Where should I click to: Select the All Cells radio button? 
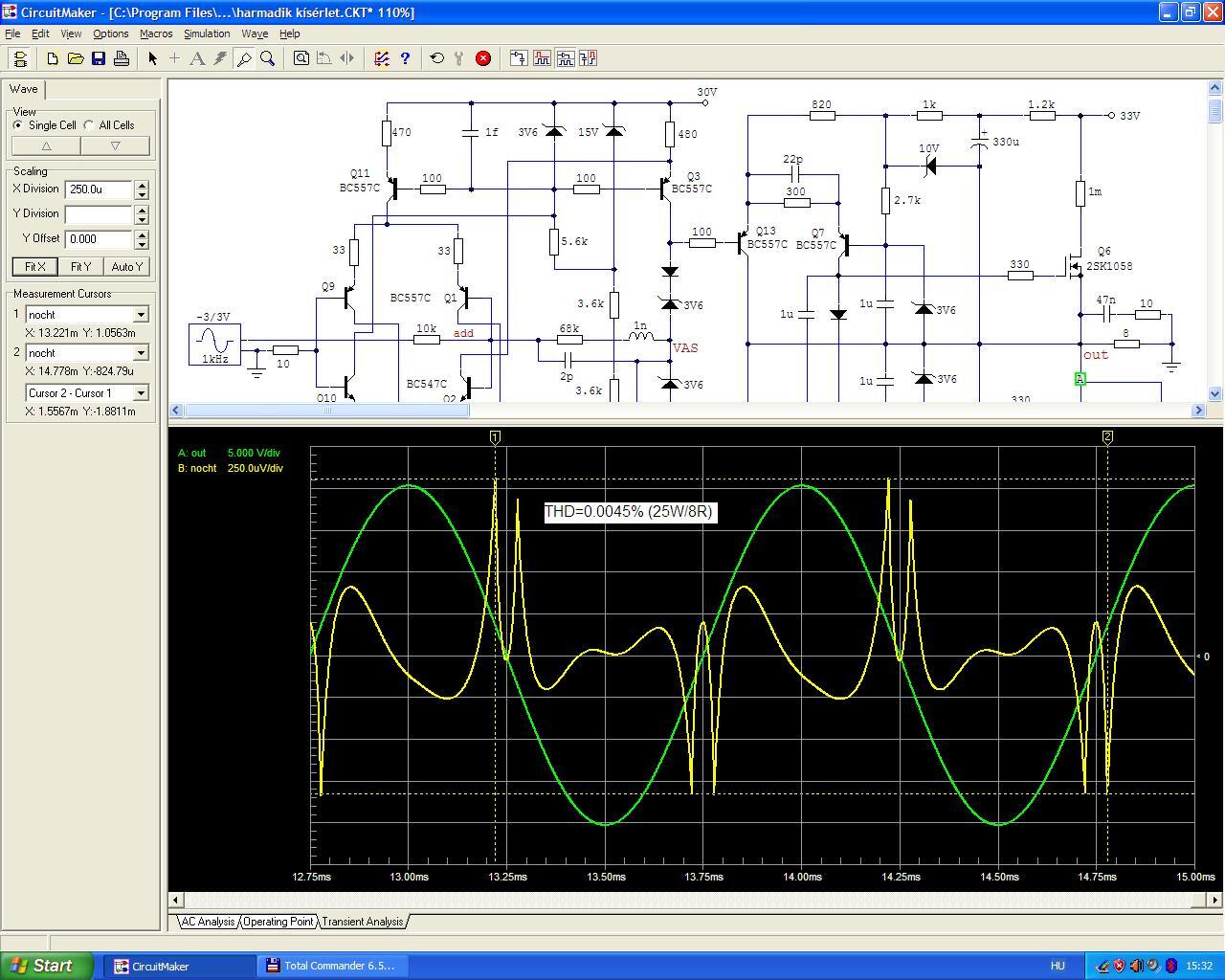[89, 125]
